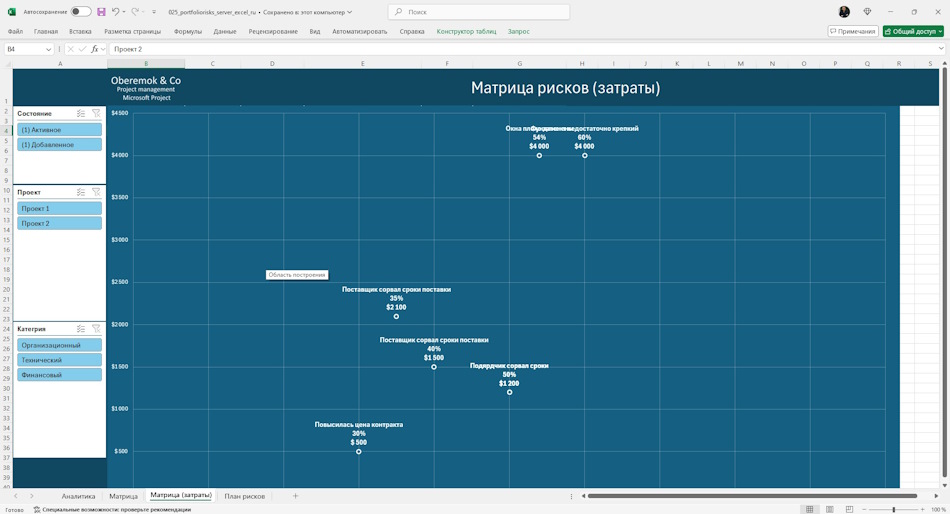Click the $2 100 data point marker
The width and height of the screenshot is (950, 514).
(x=396, y=316)
